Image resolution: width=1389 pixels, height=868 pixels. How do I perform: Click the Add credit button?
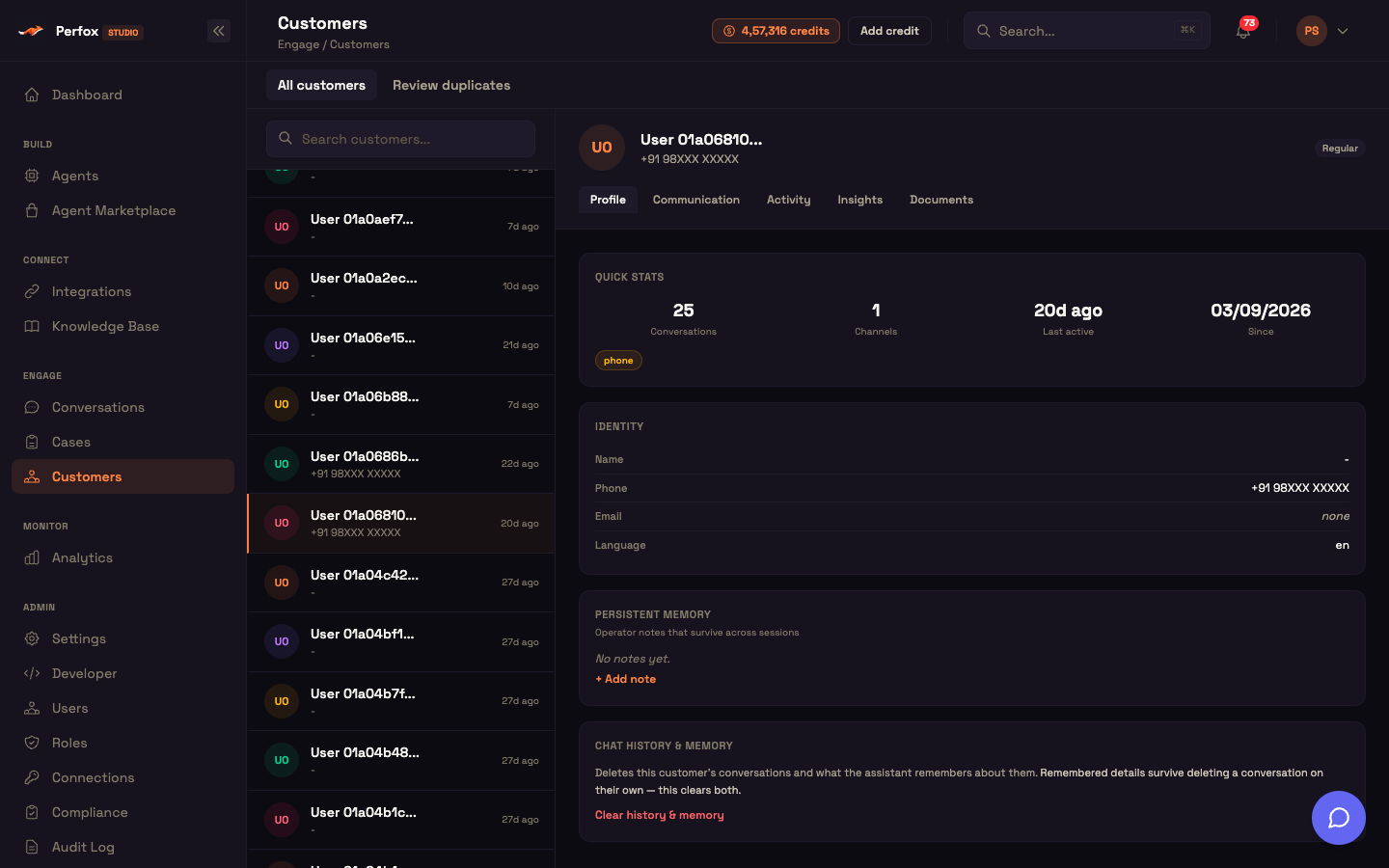click(x=889, y=31)
